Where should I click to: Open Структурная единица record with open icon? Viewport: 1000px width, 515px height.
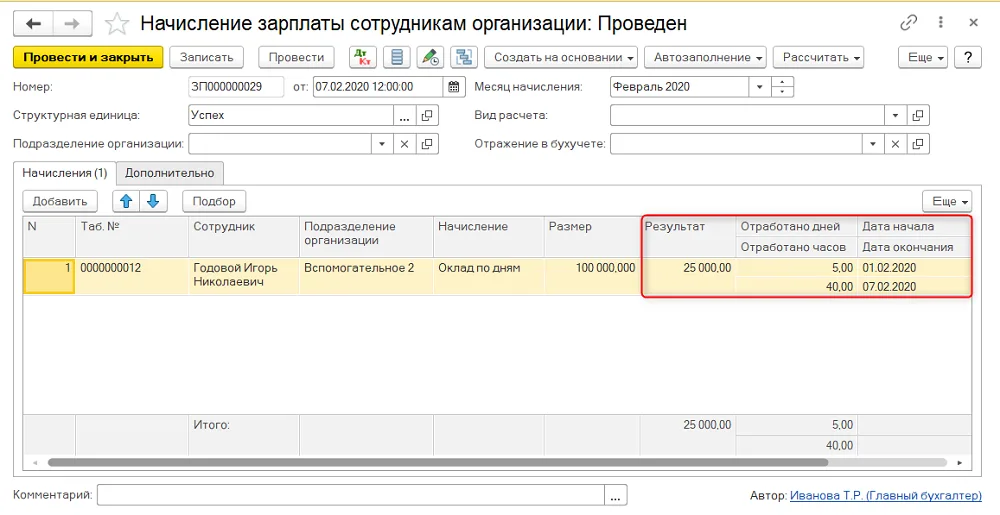point(427,116)
